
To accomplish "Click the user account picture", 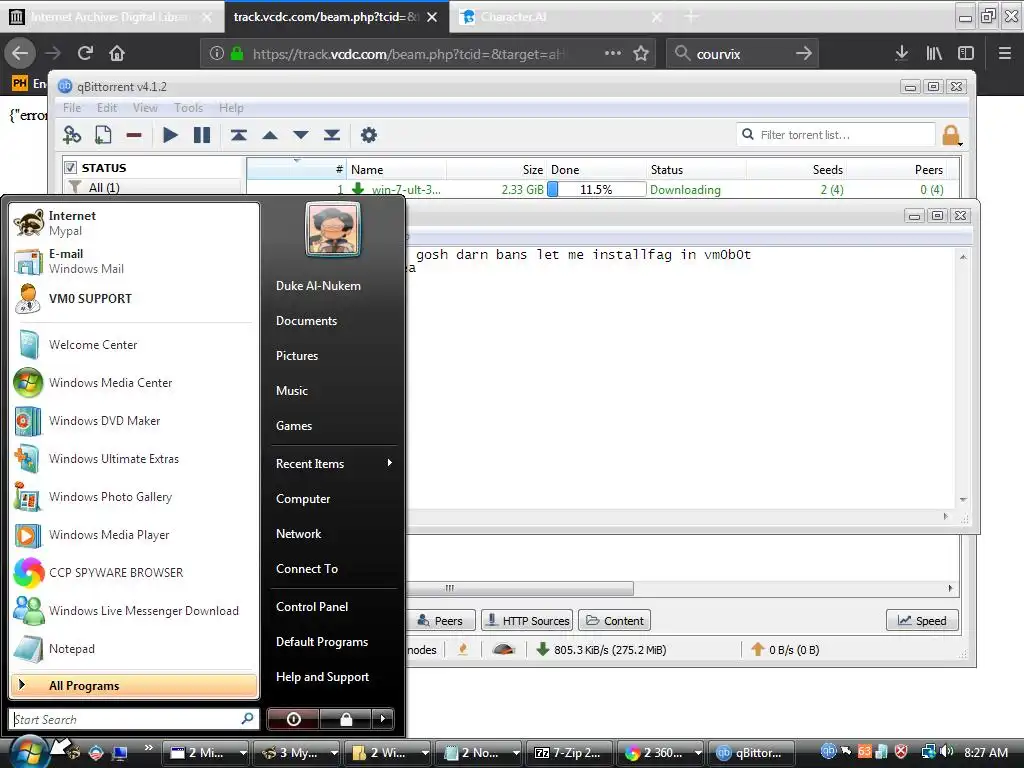I will pos(333,229).
